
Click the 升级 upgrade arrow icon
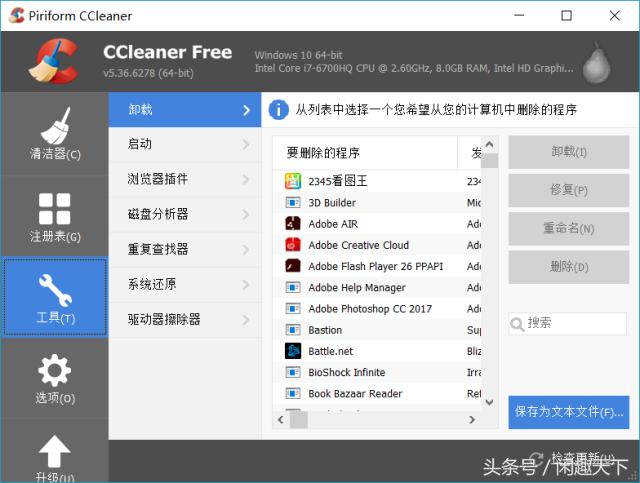pyautogui.click(x=54, y=451)
